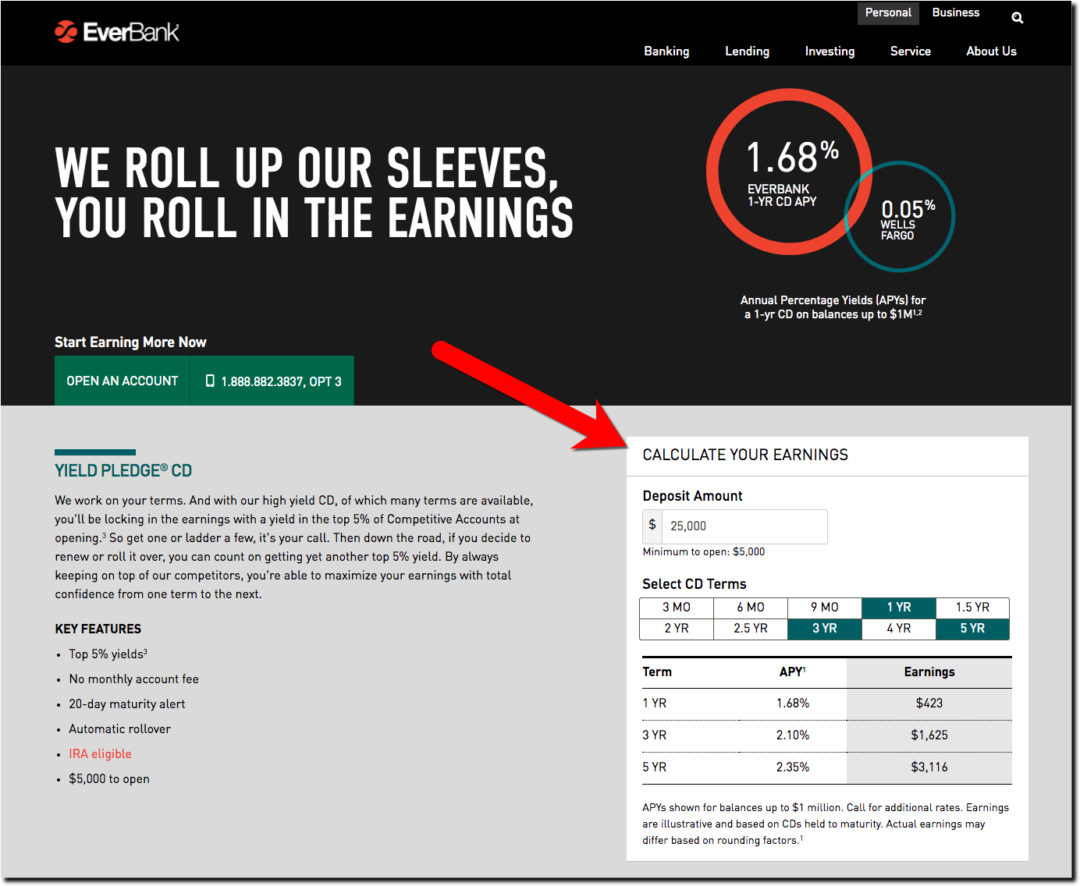Switch to the Business tab
Image resolution: width=1080 pixels, height=886 pixels.
pos(955,12)
